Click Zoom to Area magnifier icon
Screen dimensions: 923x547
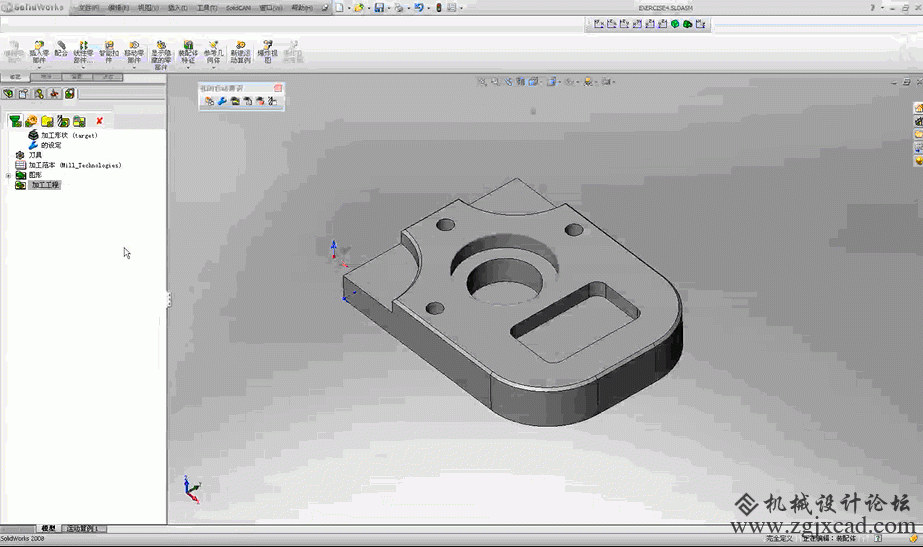tap(495, 82)
